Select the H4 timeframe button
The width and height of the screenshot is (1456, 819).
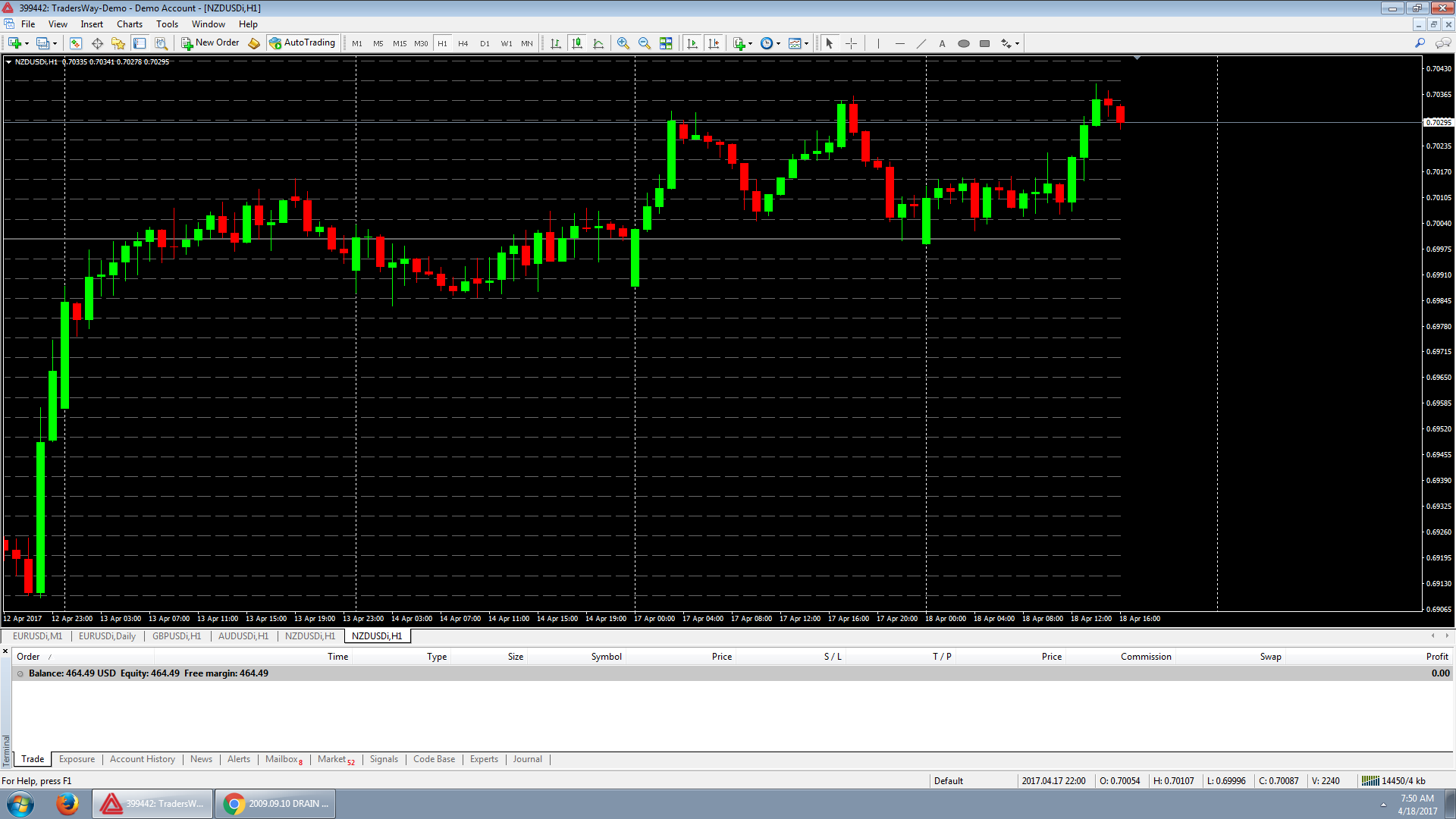coord(463,43)
